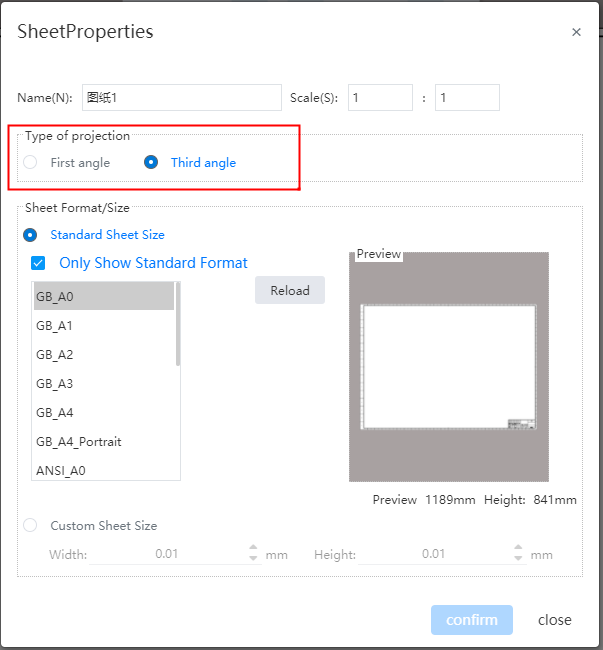Choose GB_A2 from the list
This screenshot has height=650, width=603.
pos(104,354)
